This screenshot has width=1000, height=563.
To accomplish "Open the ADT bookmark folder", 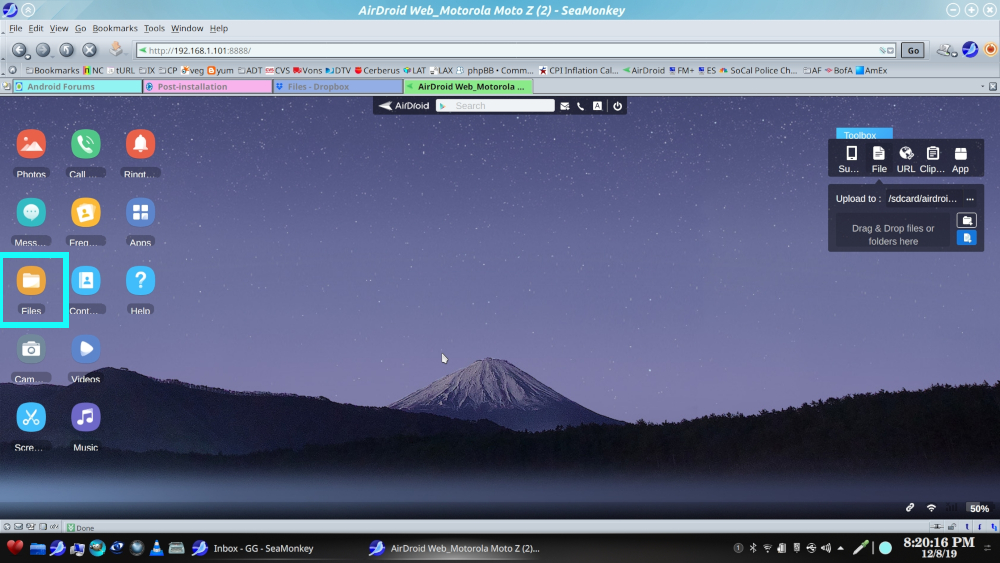I will point(250,70).
